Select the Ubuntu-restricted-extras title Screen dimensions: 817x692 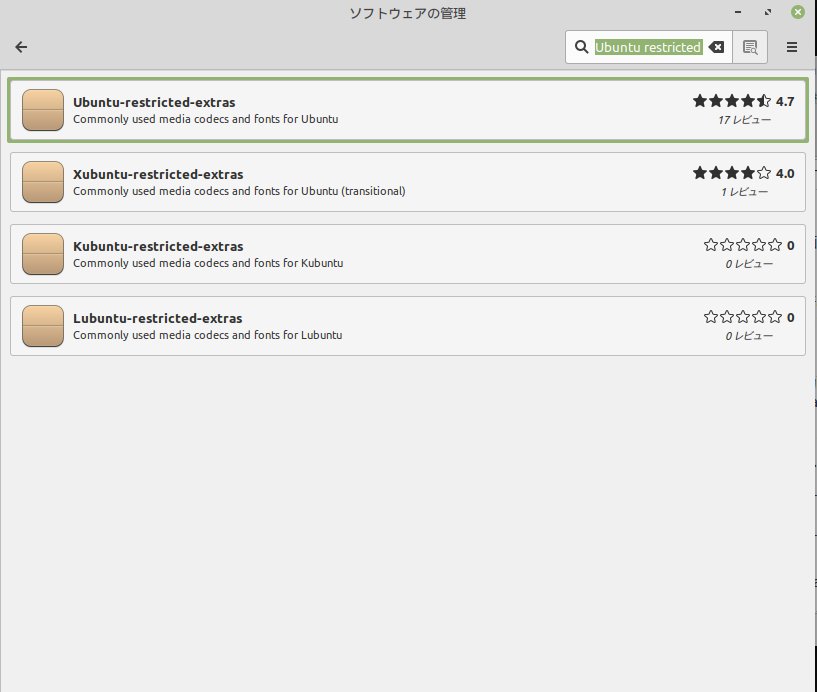point(154,102)
